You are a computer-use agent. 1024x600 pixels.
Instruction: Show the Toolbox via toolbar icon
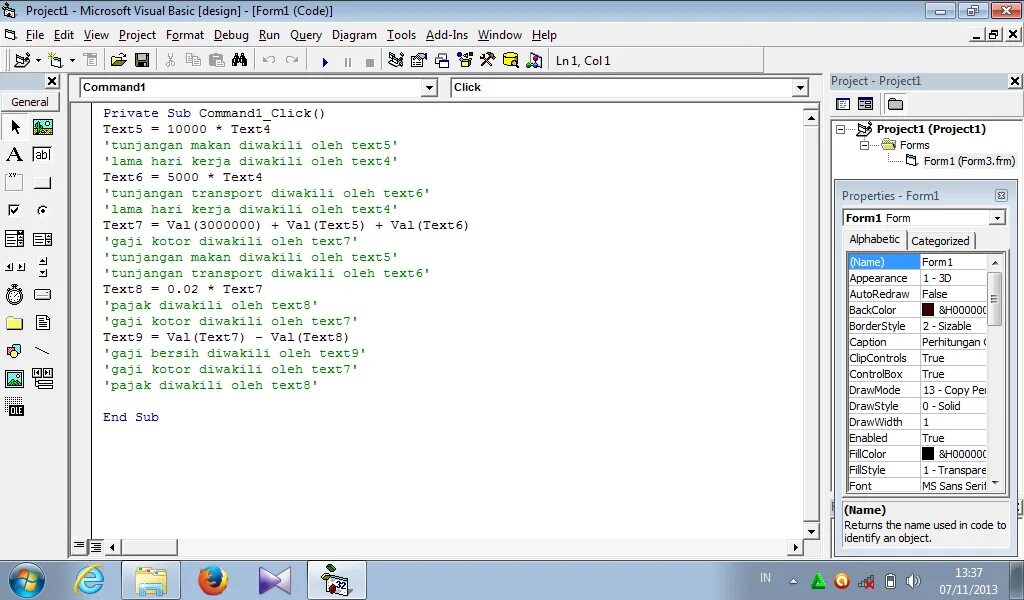coord(487,61)
